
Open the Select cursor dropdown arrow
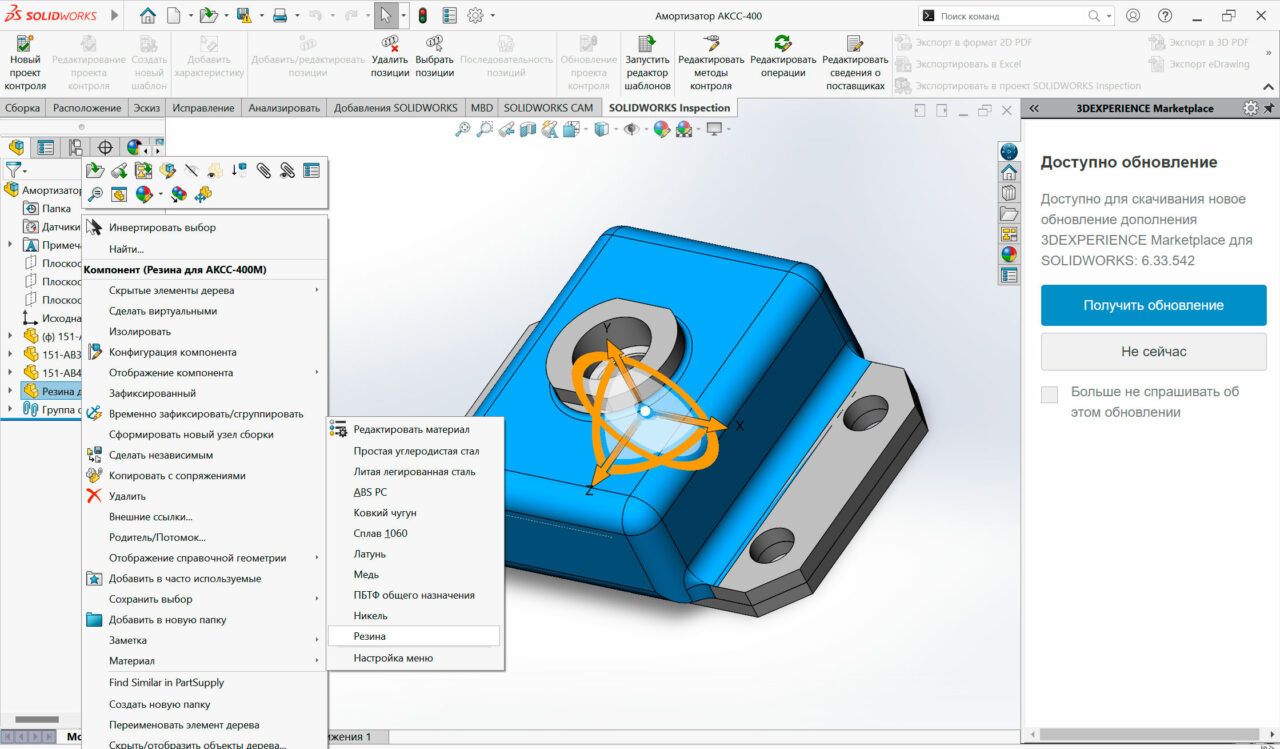pyautogui.click(x=404, y=16)
